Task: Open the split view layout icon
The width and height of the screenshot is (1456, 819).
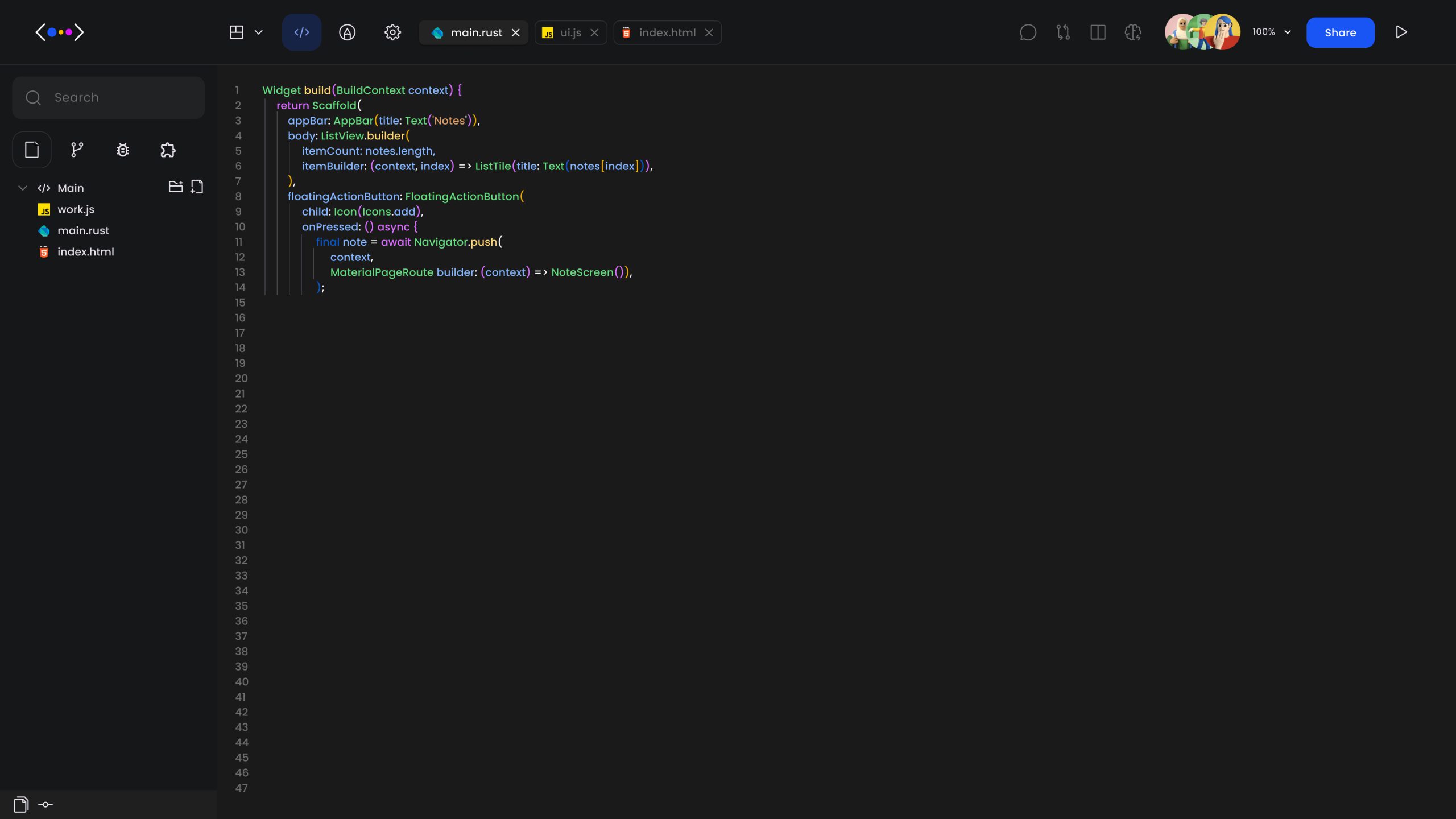Action: [x=1098, y=32]
